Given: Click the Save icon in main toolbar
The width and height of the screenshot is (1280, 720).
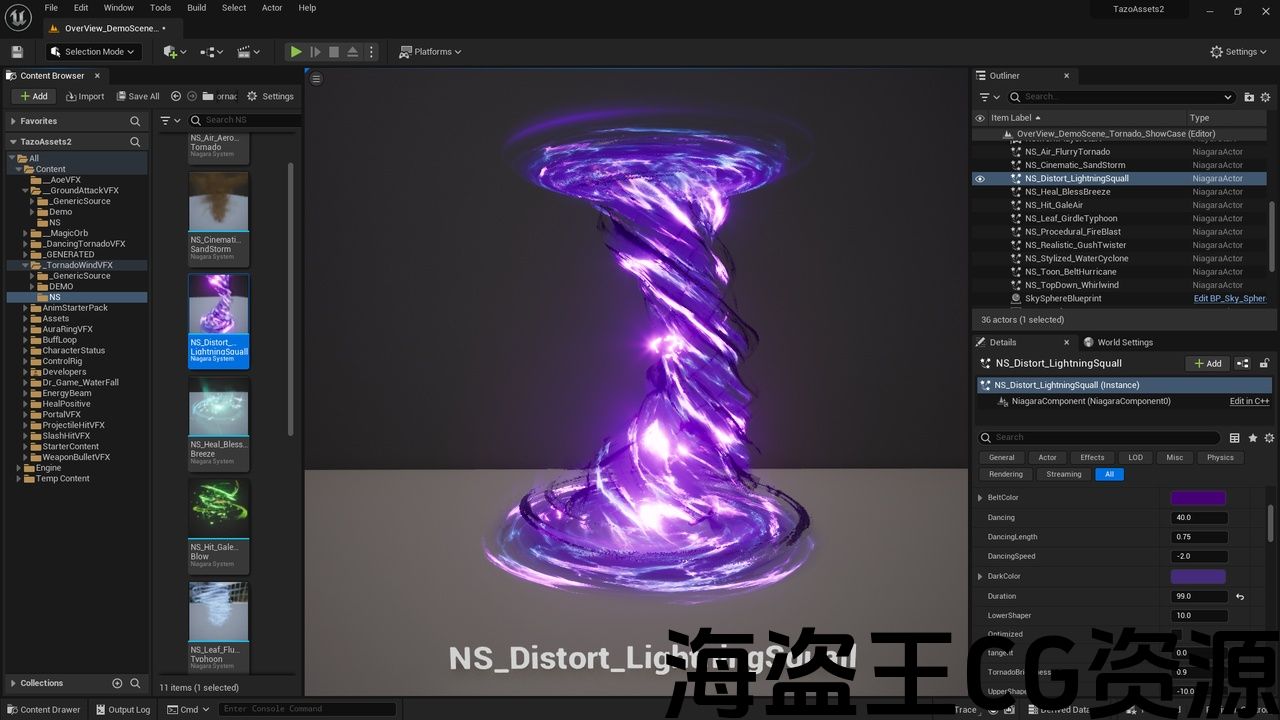Looking at the screenshot, I should [17, 52].
